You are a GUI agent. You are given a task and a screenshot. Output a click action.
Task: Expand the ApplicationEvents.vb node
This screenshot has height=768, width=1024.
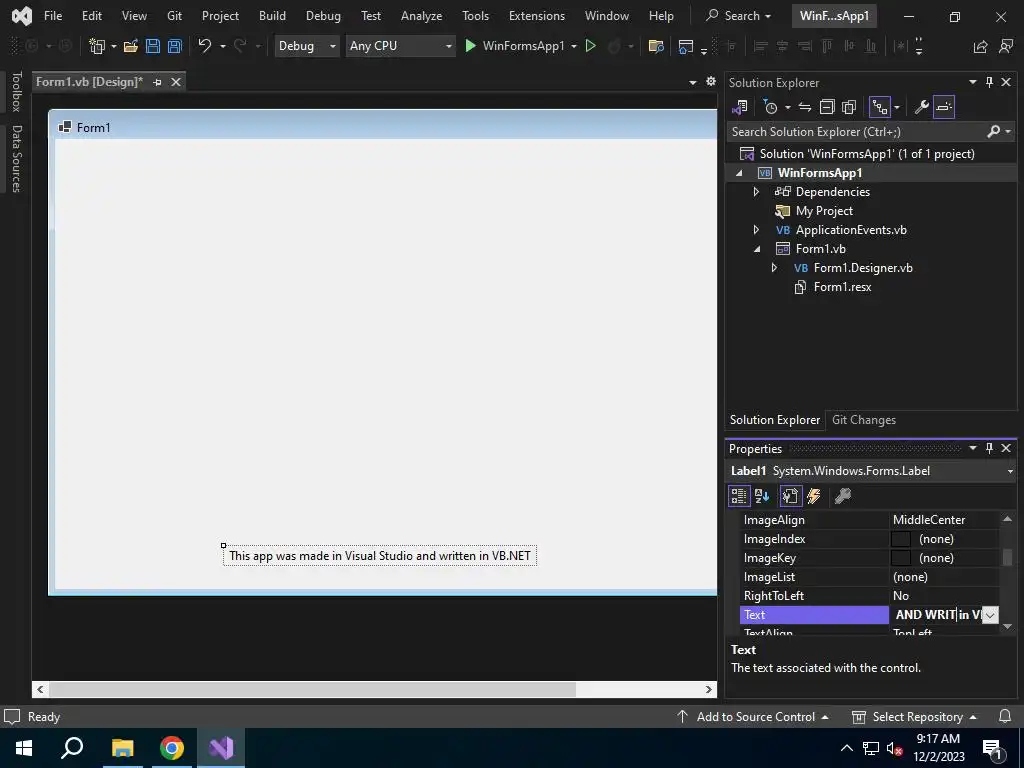coord(756,230)
